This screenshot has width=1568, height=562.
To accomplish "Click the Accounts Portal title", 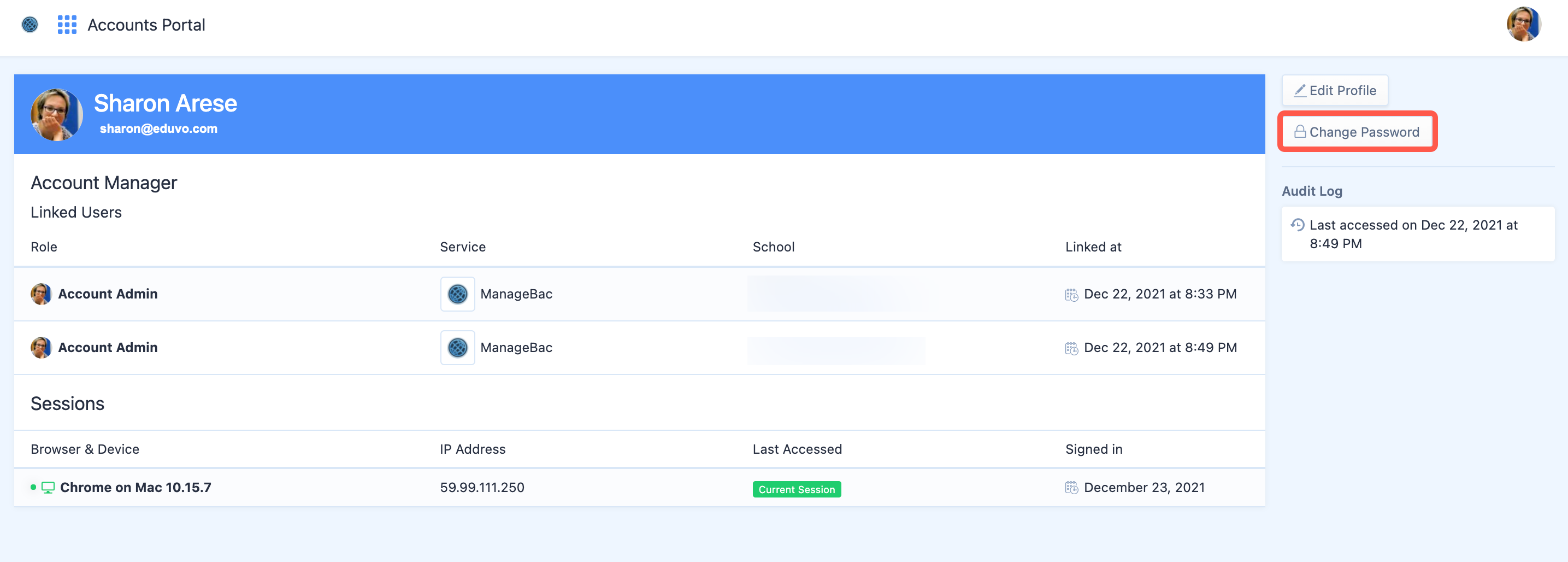I will 146,25.
